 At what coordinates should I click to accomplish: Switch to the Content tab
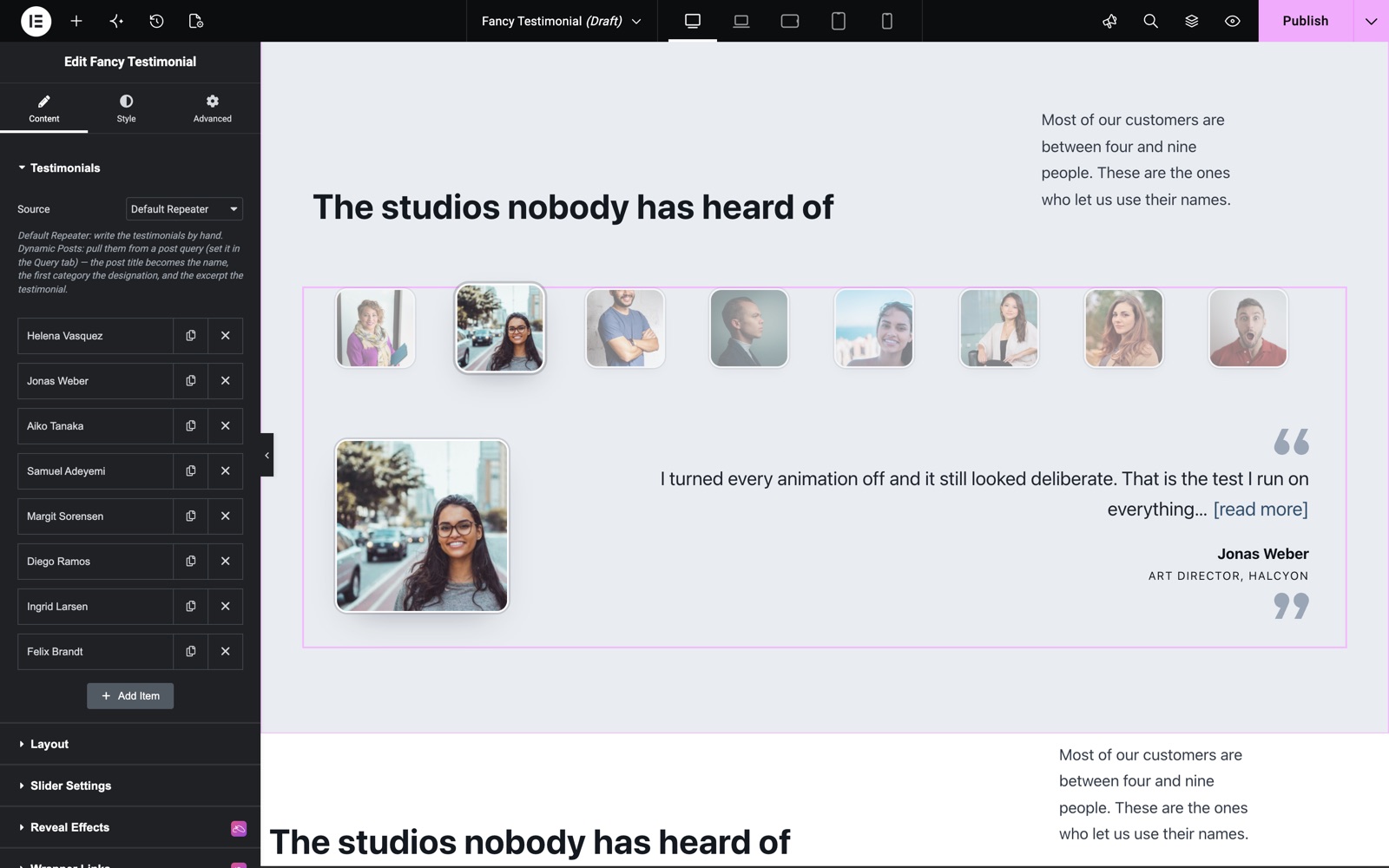pyautogui.click(x=44, y=108)
